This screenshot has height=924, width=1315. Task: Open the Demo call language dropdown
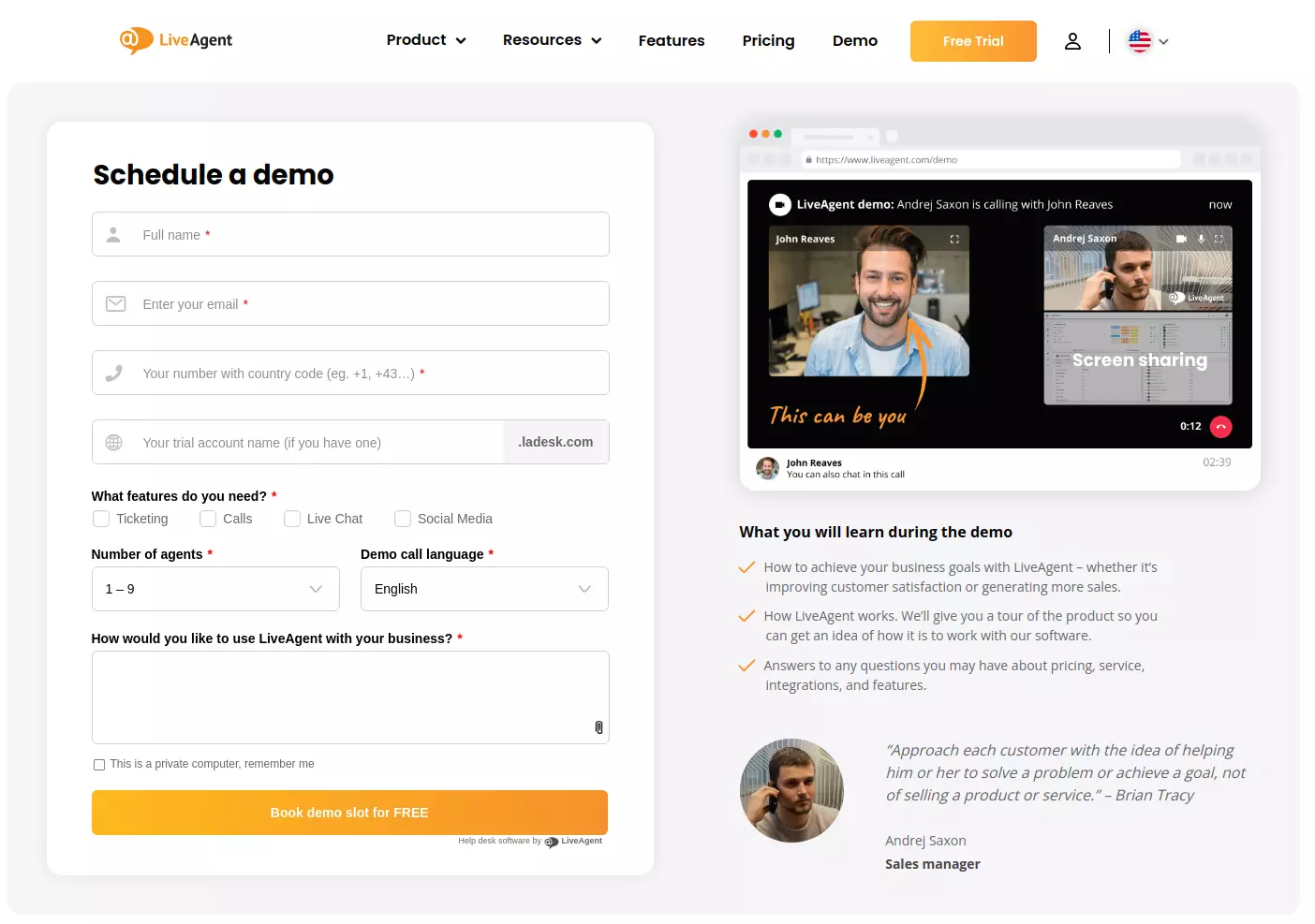(484, 589)
